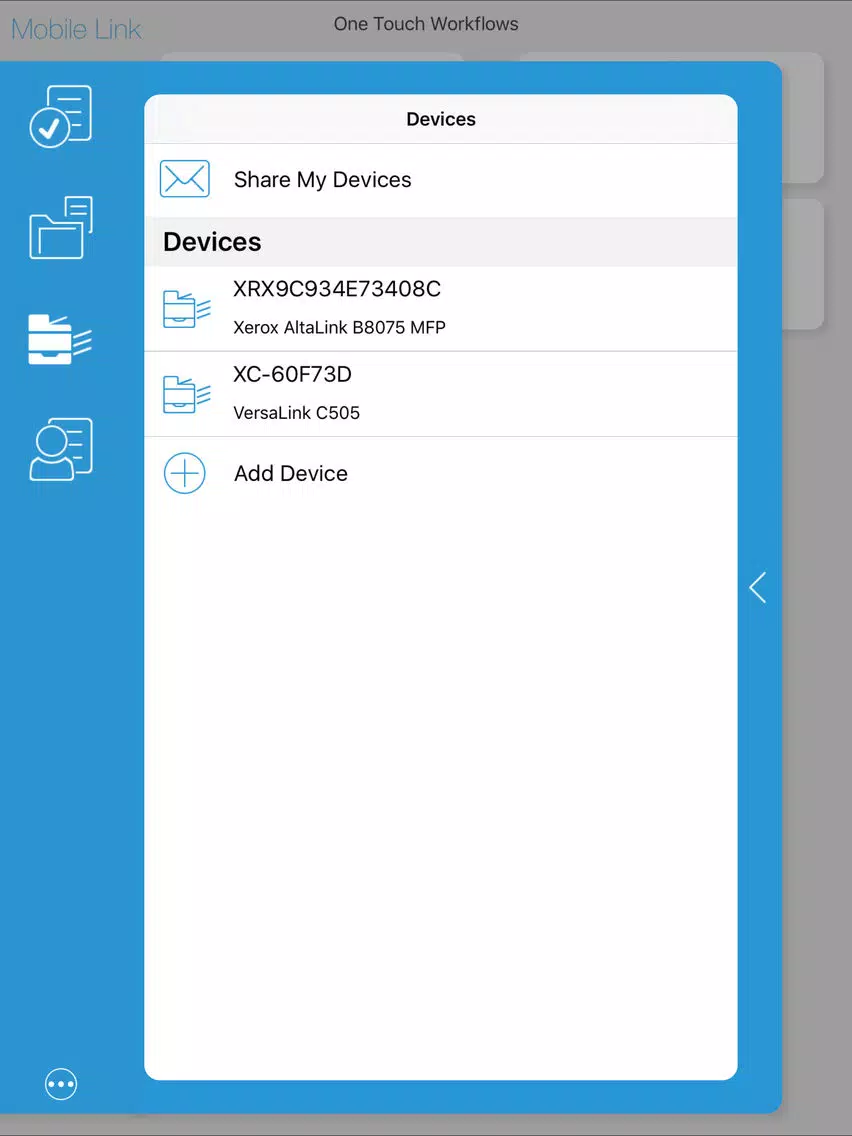Open the user contacts sidebar icon
The width and height of the screenshot is (852, 1136).
tap(61, 449)
